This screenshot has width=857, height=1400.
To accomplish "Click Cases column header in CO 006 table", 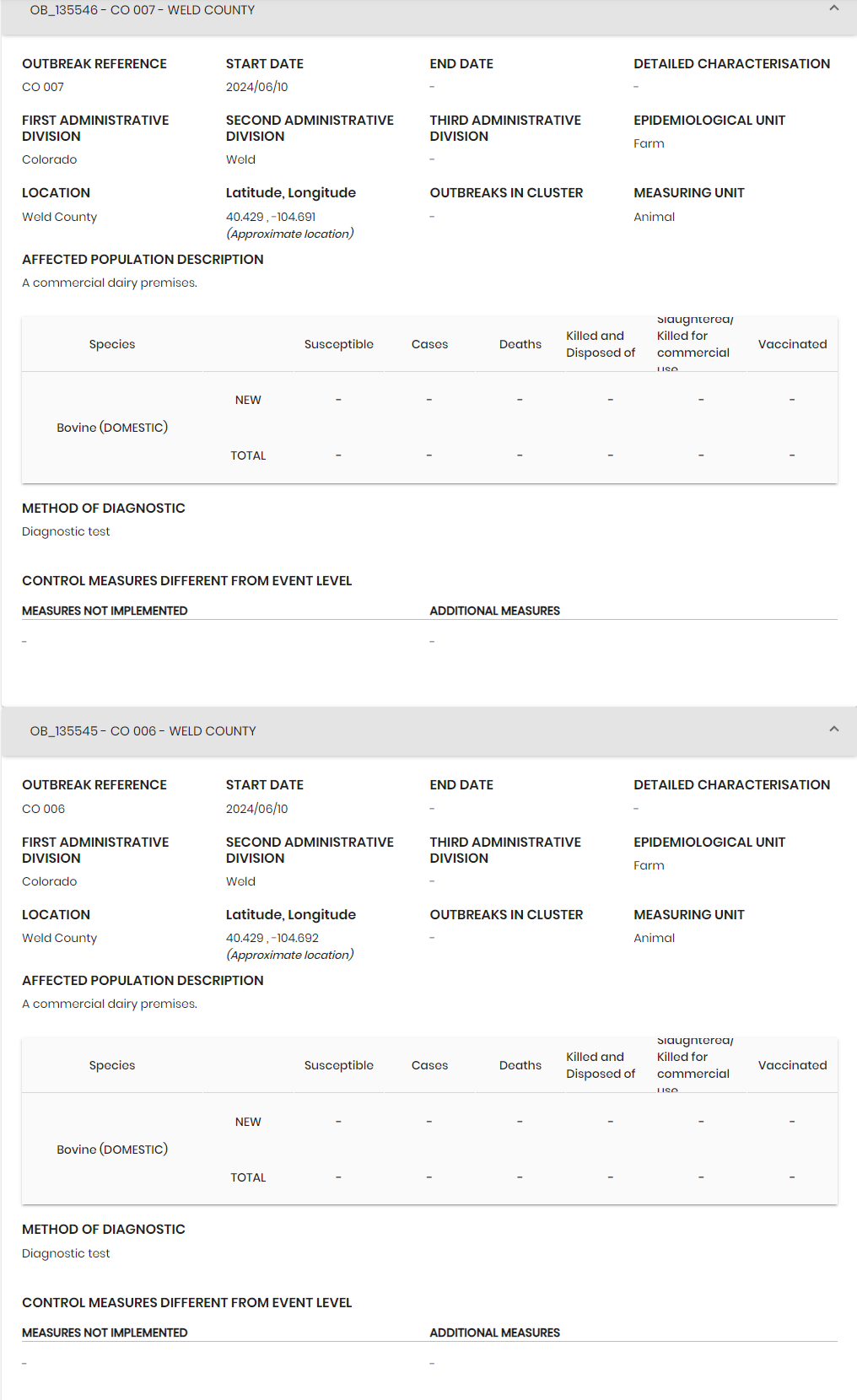I will (x=429, y=1065).
